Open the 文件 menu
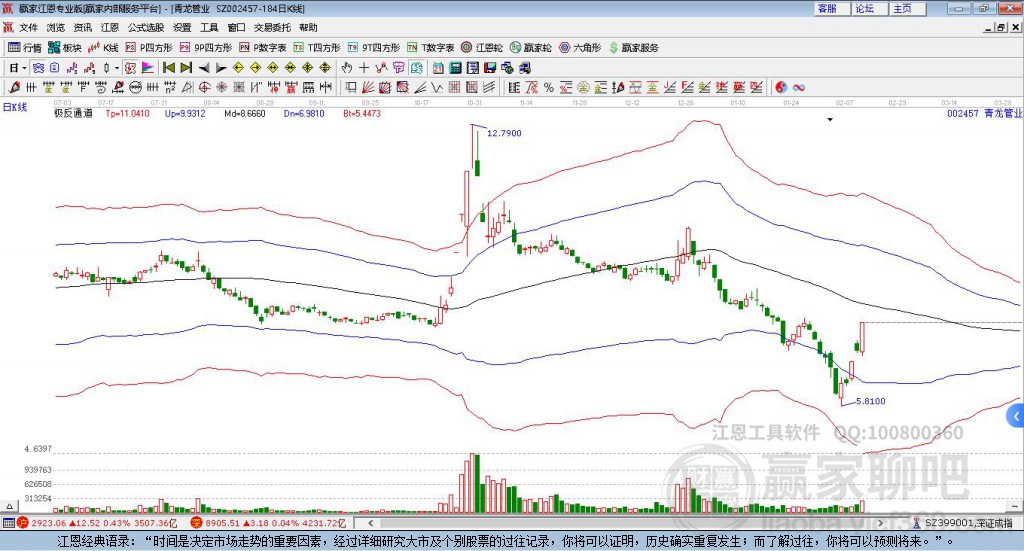Image resolution: width=1024 pixels, height=551 pixels. (x=28, y=27)
